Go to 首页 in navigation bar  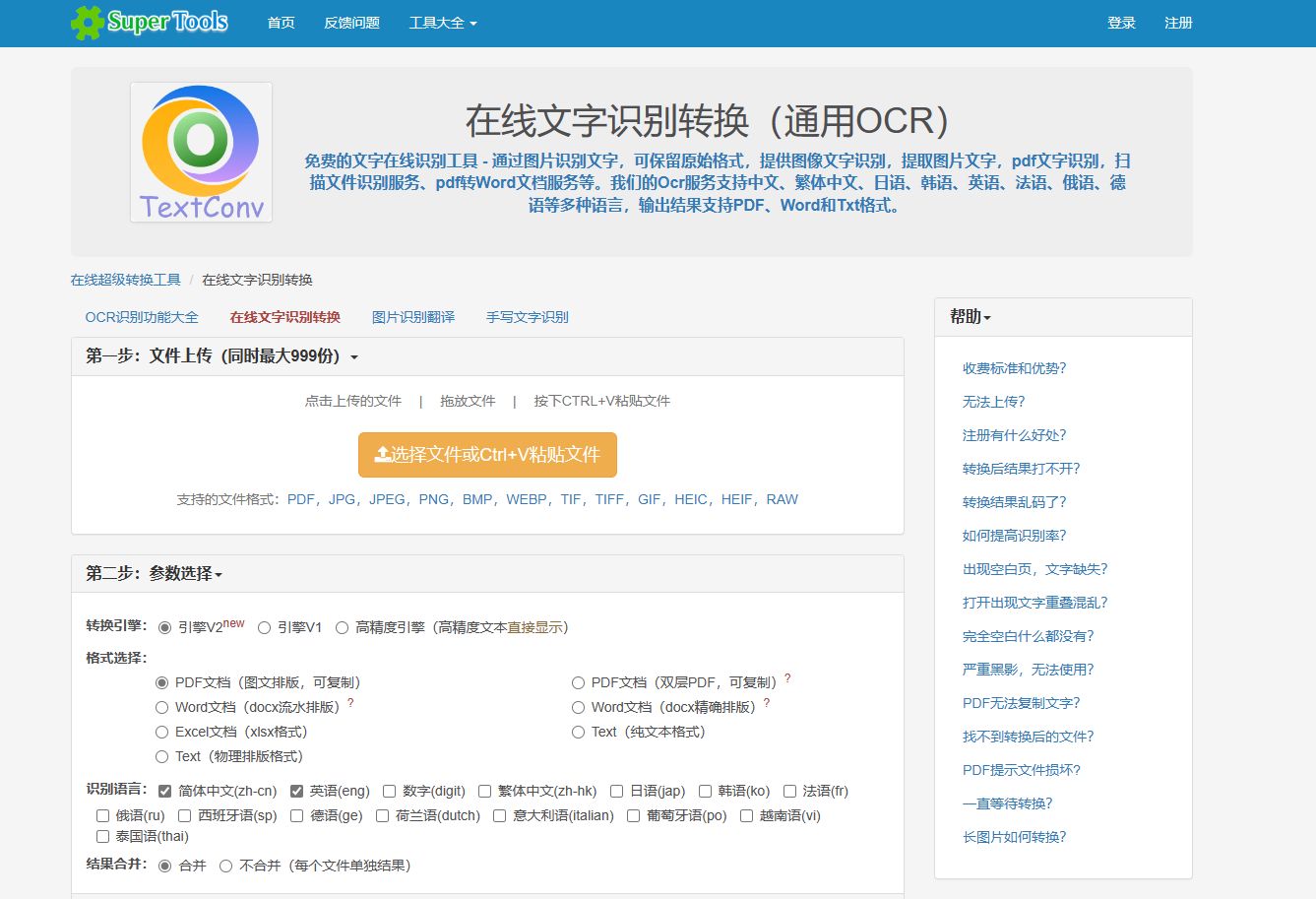pyautogui.click(x=282, y=23)
